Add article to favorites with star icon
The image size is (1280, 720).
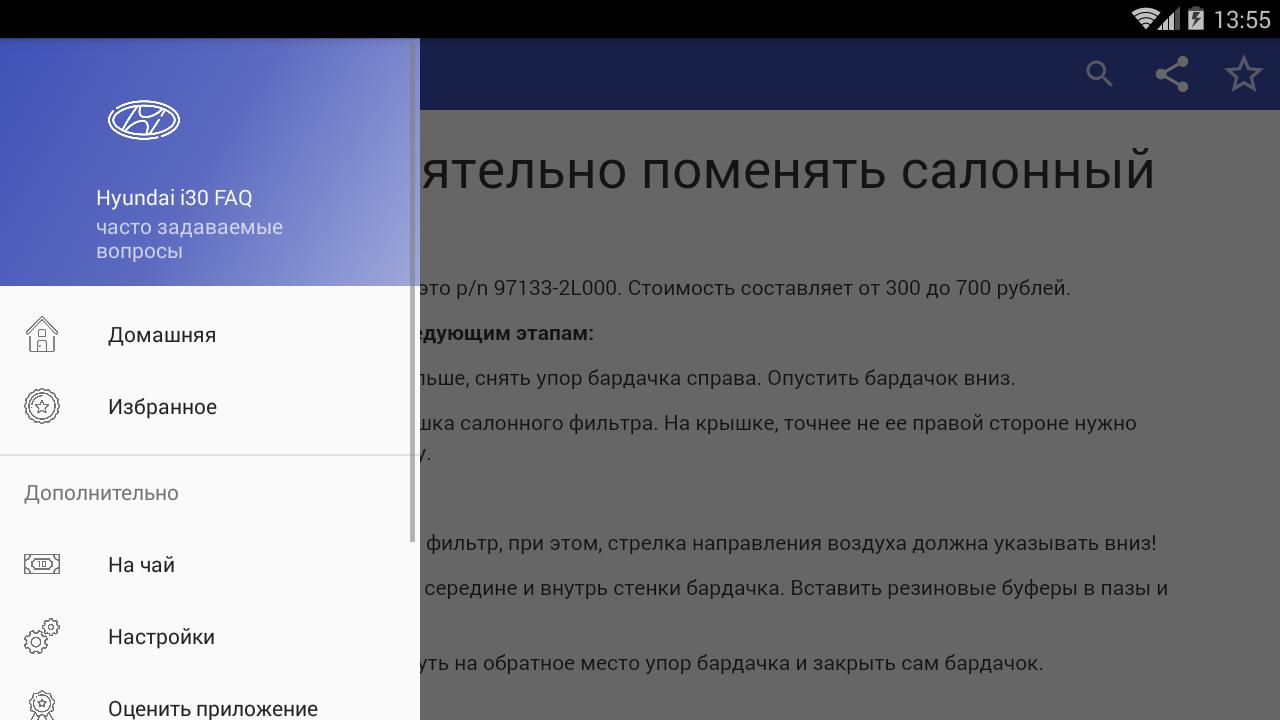point(1244,74)
